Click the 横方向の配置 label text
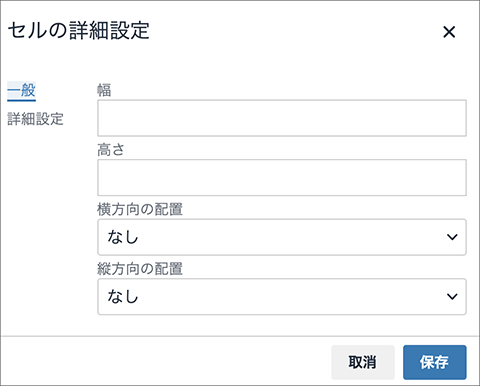 pos(140,209)
